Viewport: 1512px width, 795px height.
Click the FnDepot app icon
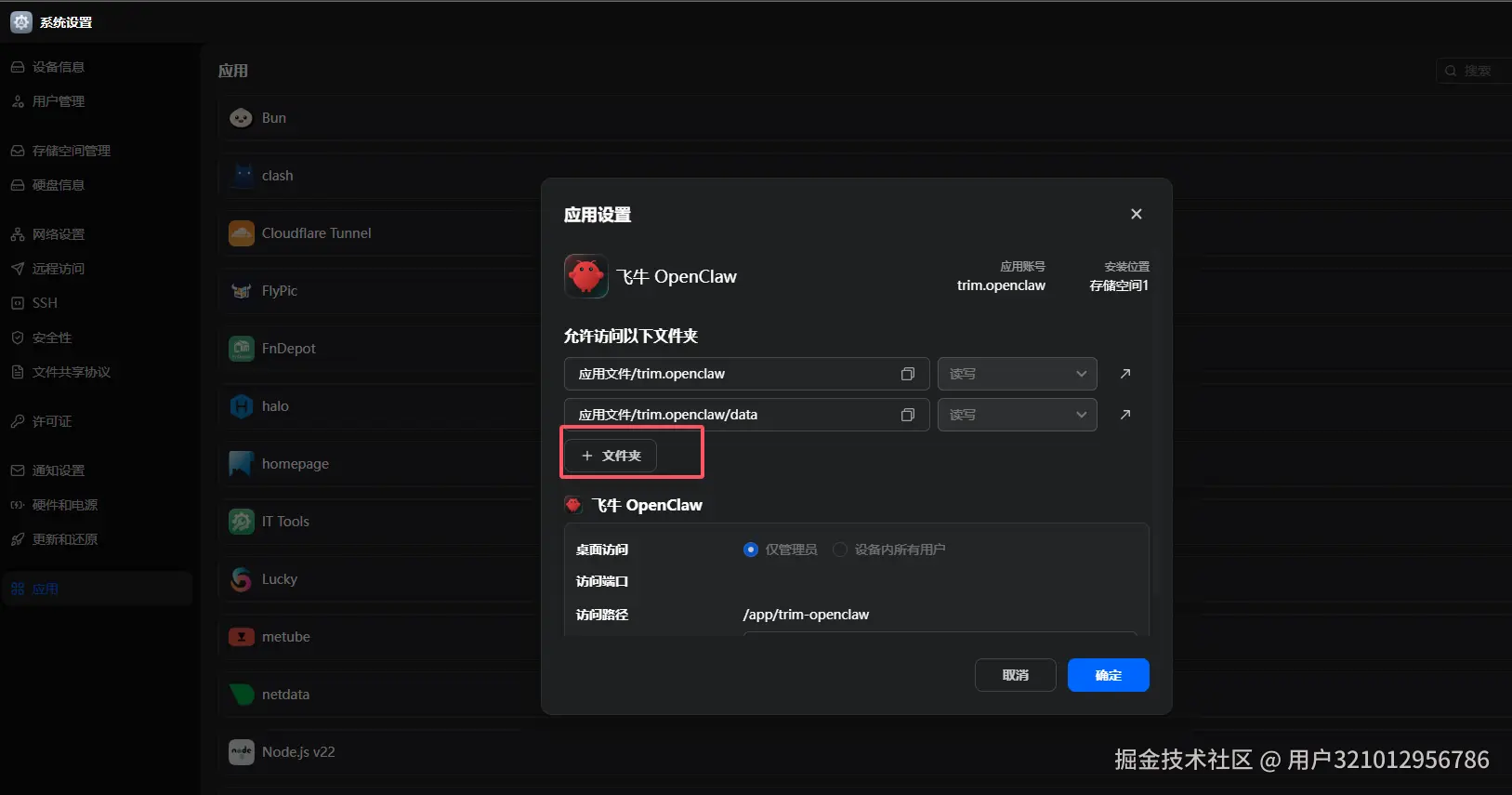(242, 349)
